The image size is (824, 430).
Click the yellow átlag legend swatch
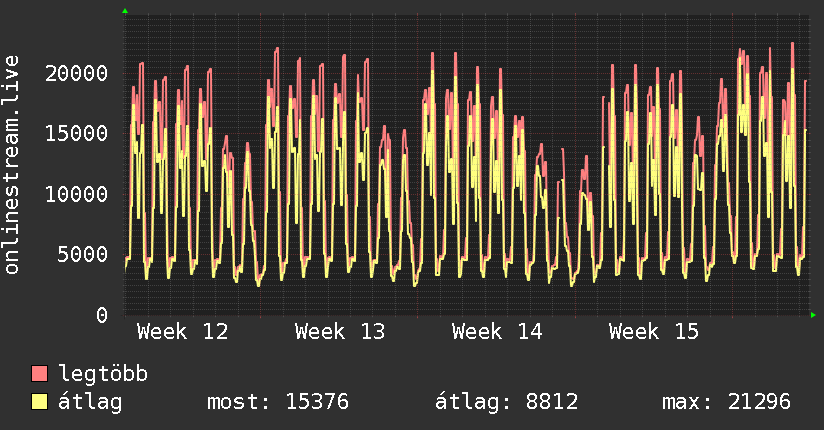coord(39,402)
